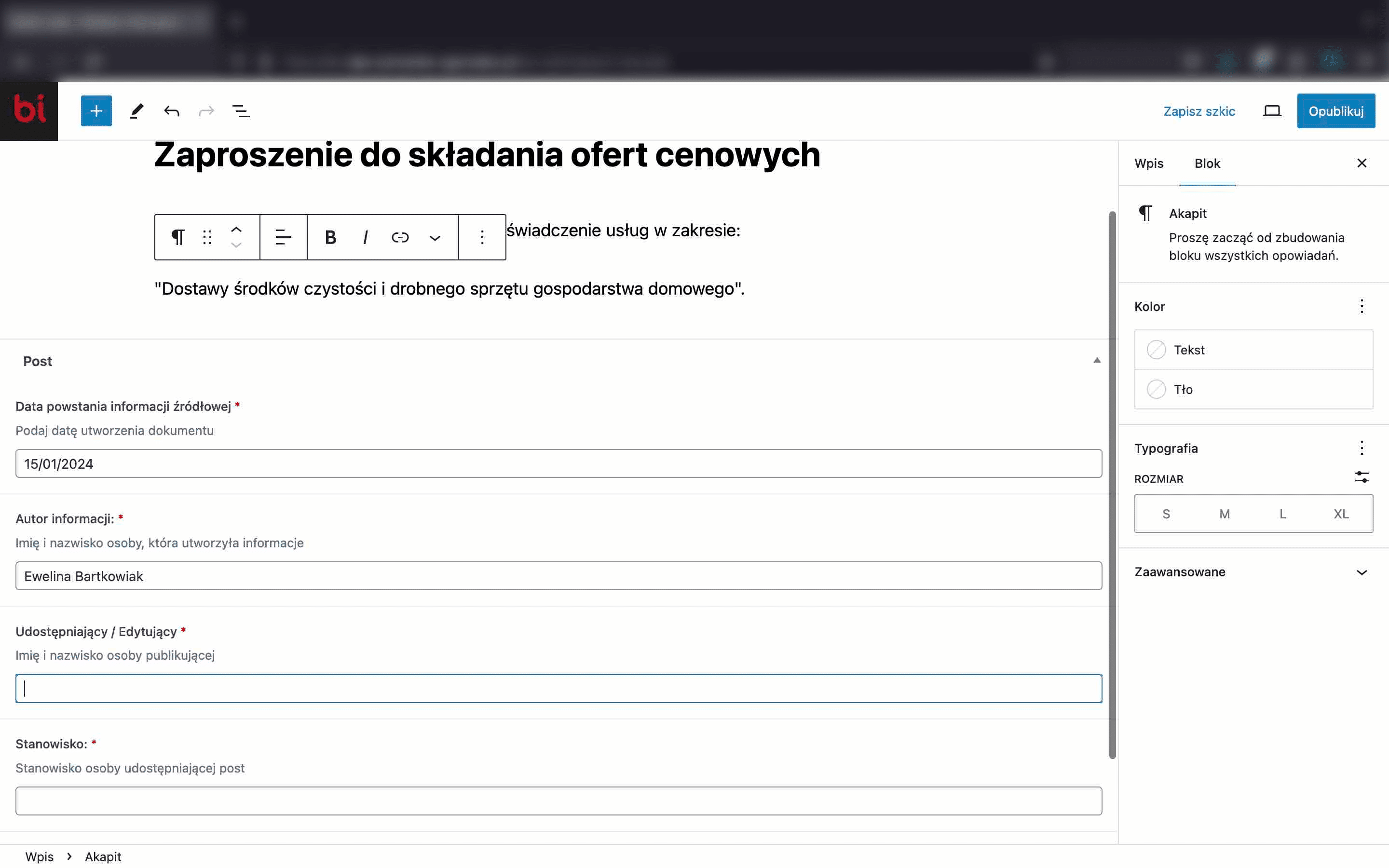
Task: Open the Tło background color picker
Action: (x=1253, y=389)
